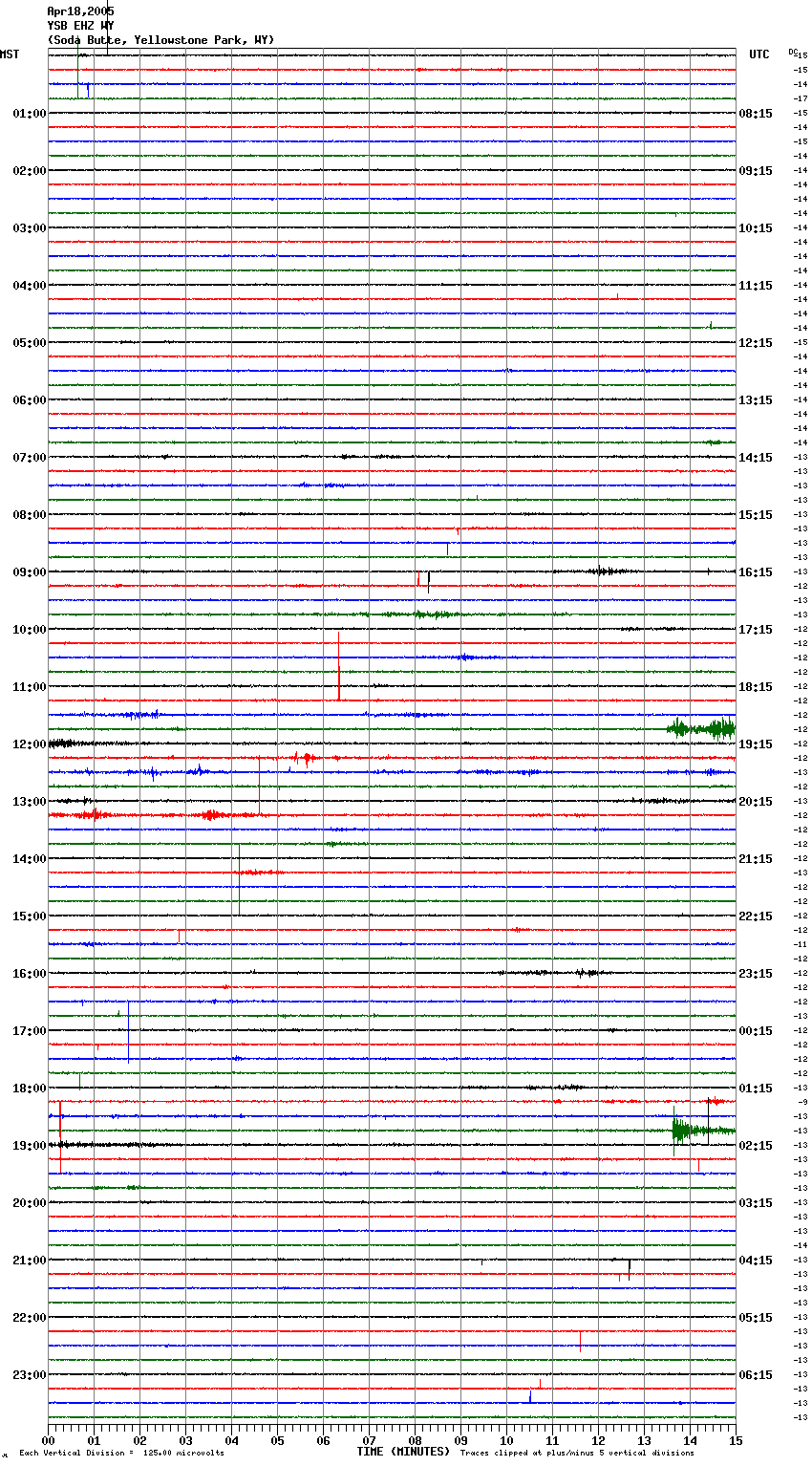Select the 09:00 MST hour label
The height and width of the screenshot is (1466, 812).
30,572
